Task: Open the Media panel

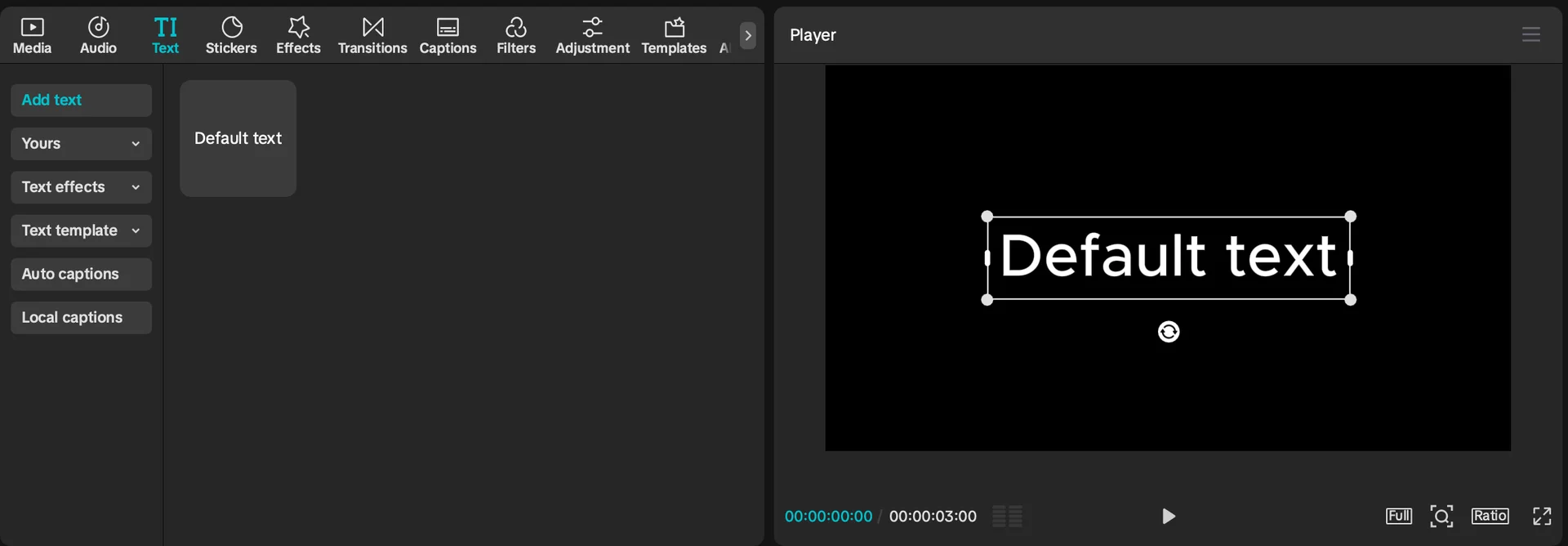Action: 32,36
